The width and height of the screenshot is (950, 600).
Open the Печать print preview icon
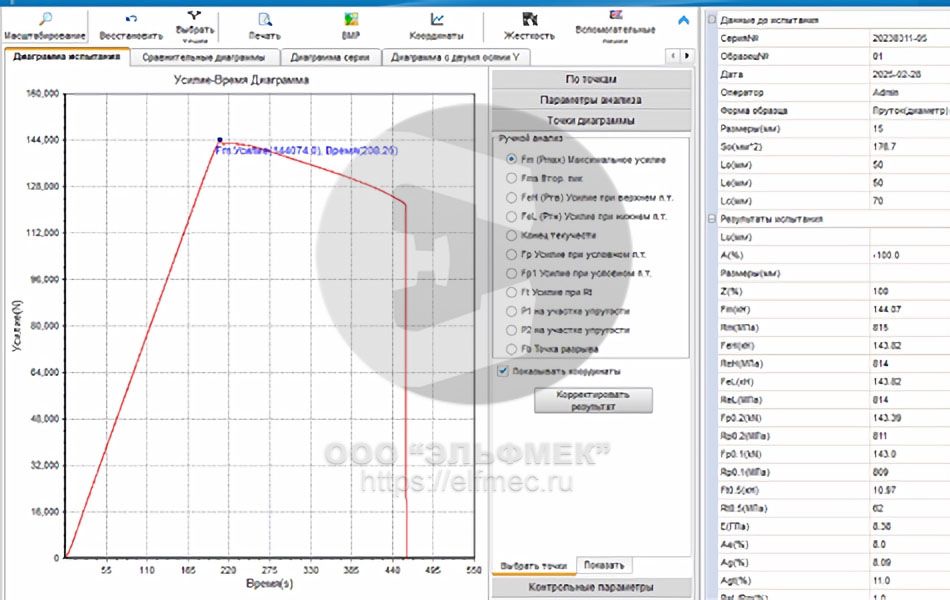pos(265,19)
